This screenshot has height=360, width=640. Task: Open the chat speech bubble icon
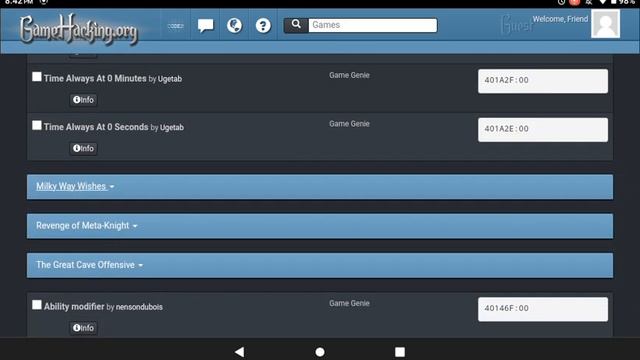coord(205,25)
